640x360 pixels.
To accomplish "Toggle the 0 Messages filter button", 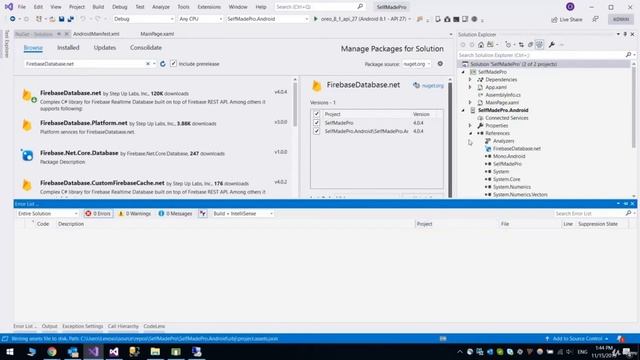I will 175,213.
